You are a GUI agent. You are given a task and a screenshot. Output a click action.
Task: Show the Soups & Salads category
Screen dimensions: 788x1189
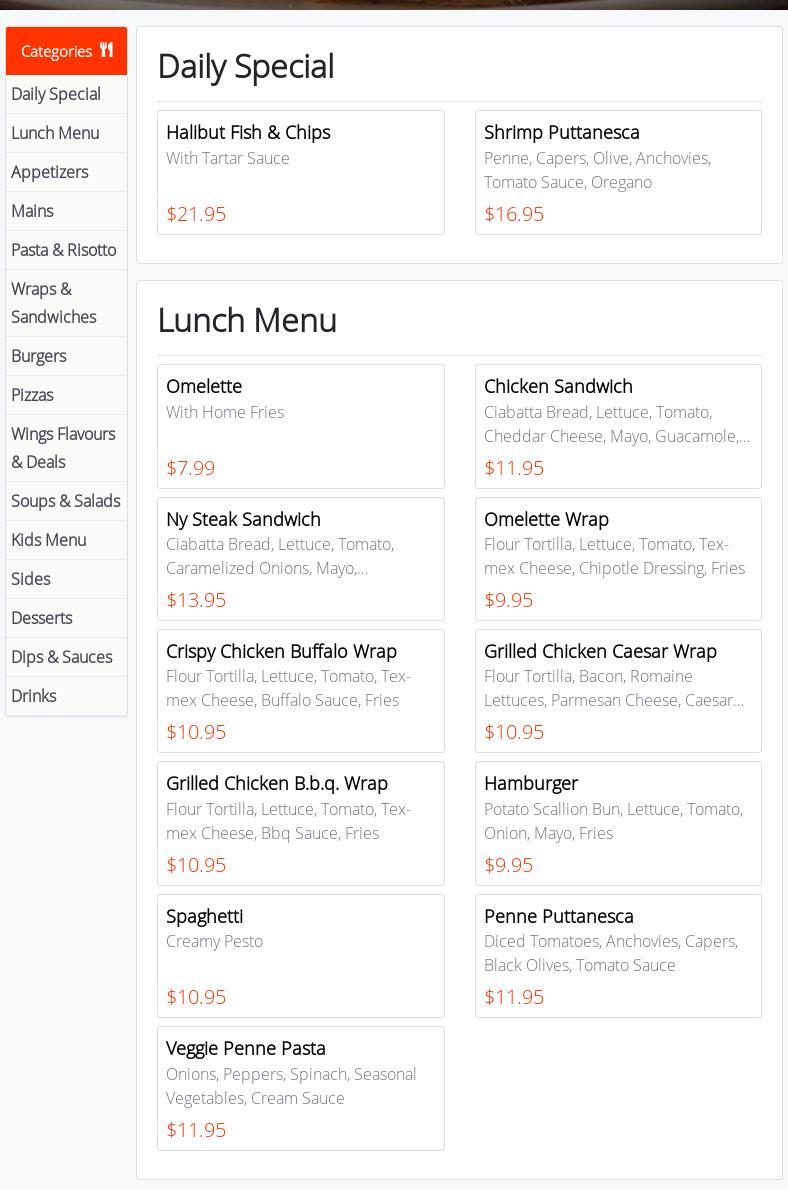coord(66,500)
